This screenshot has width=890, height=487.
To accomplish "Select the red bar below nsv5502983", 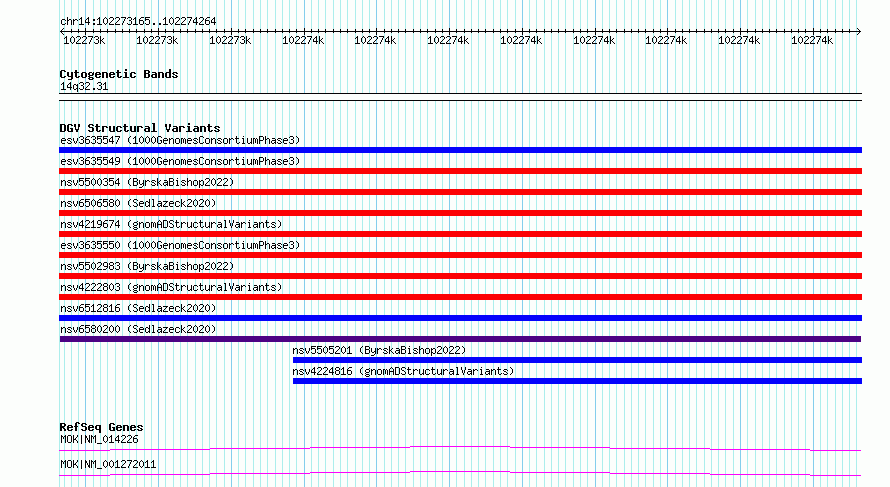I will point(460,276).
